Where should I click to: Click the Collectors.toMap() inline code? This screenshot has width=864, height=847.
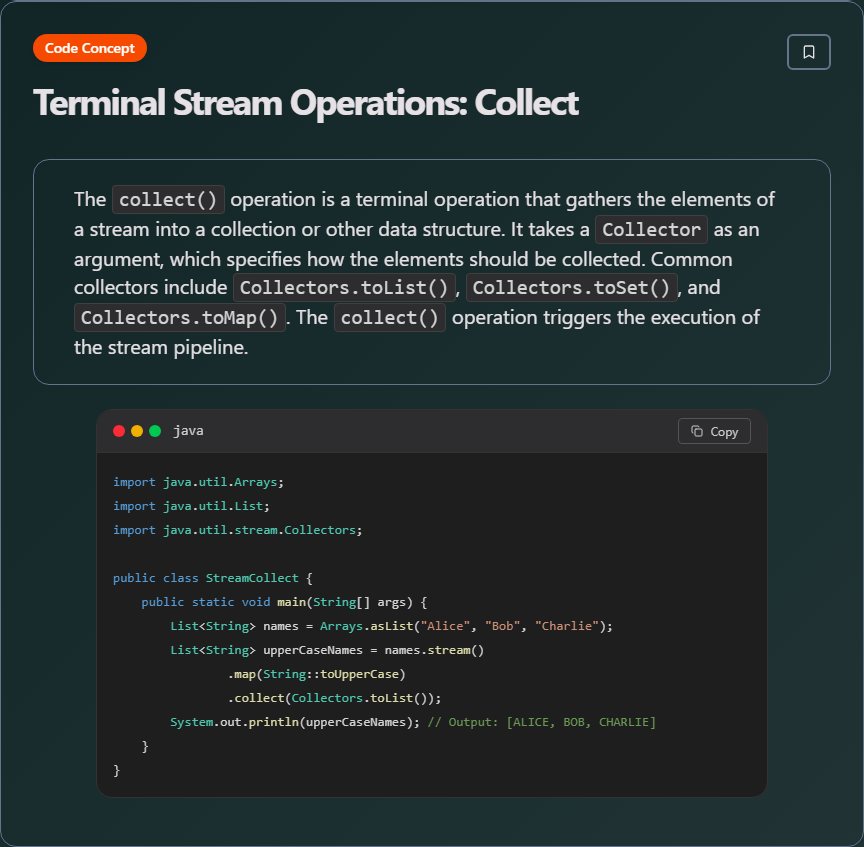(180, 318)
